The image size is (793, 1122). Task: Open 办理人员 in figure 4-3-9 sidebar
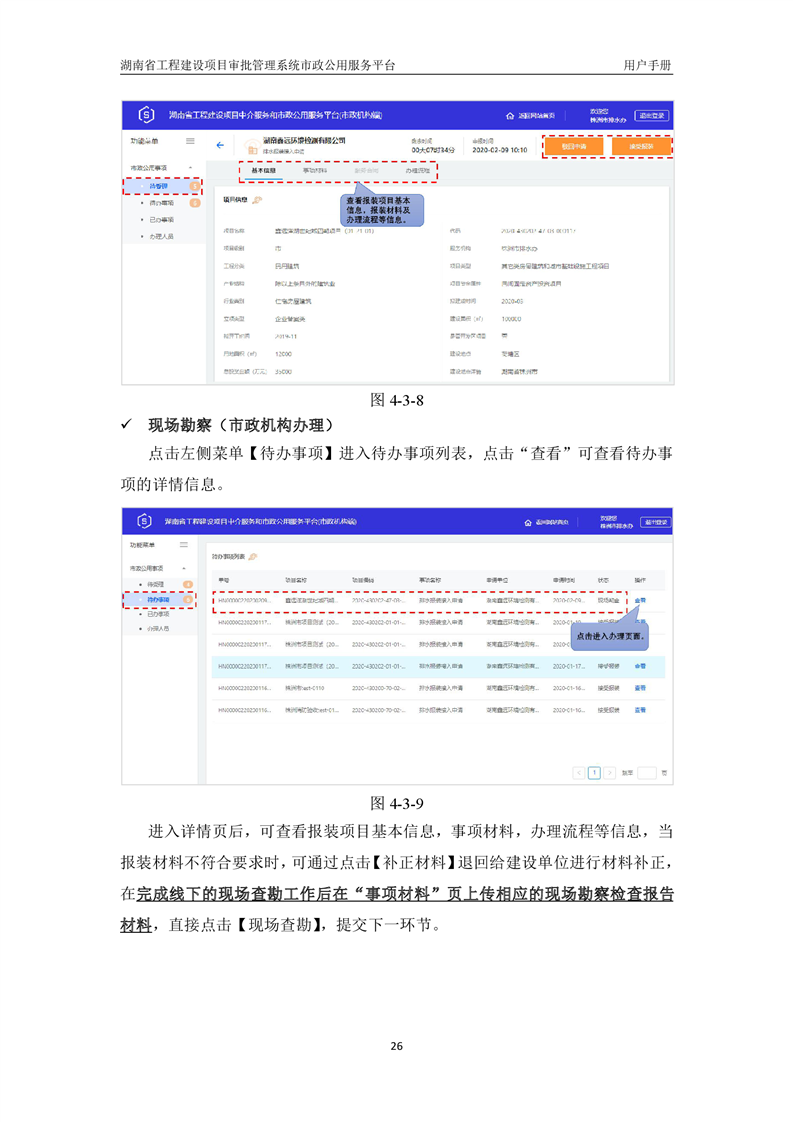coord(158,629)
